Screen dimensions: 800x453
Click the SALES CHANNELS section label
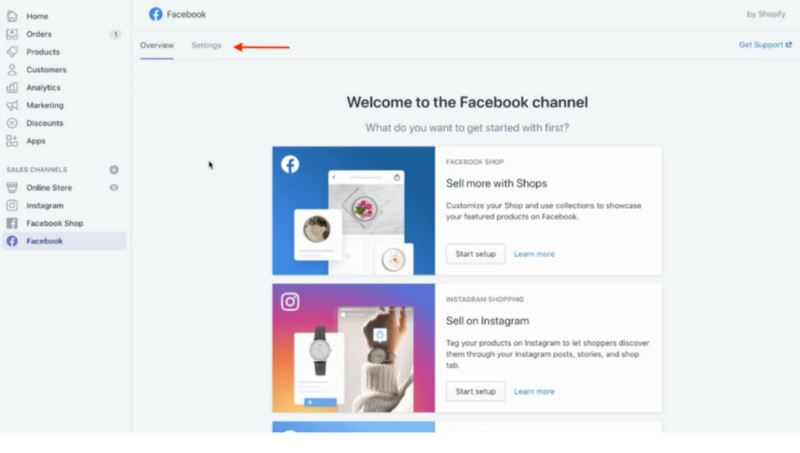pyautogui.click(x=37, y=170)
